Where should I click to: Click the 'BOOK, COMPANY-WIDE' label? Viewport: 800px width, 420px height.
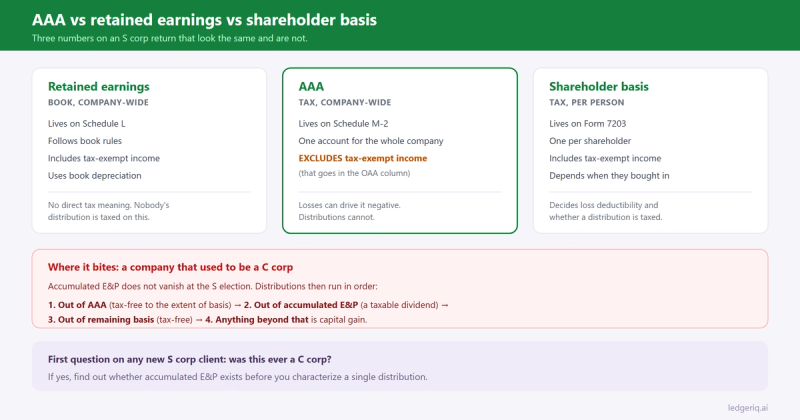tap(98, 102)
